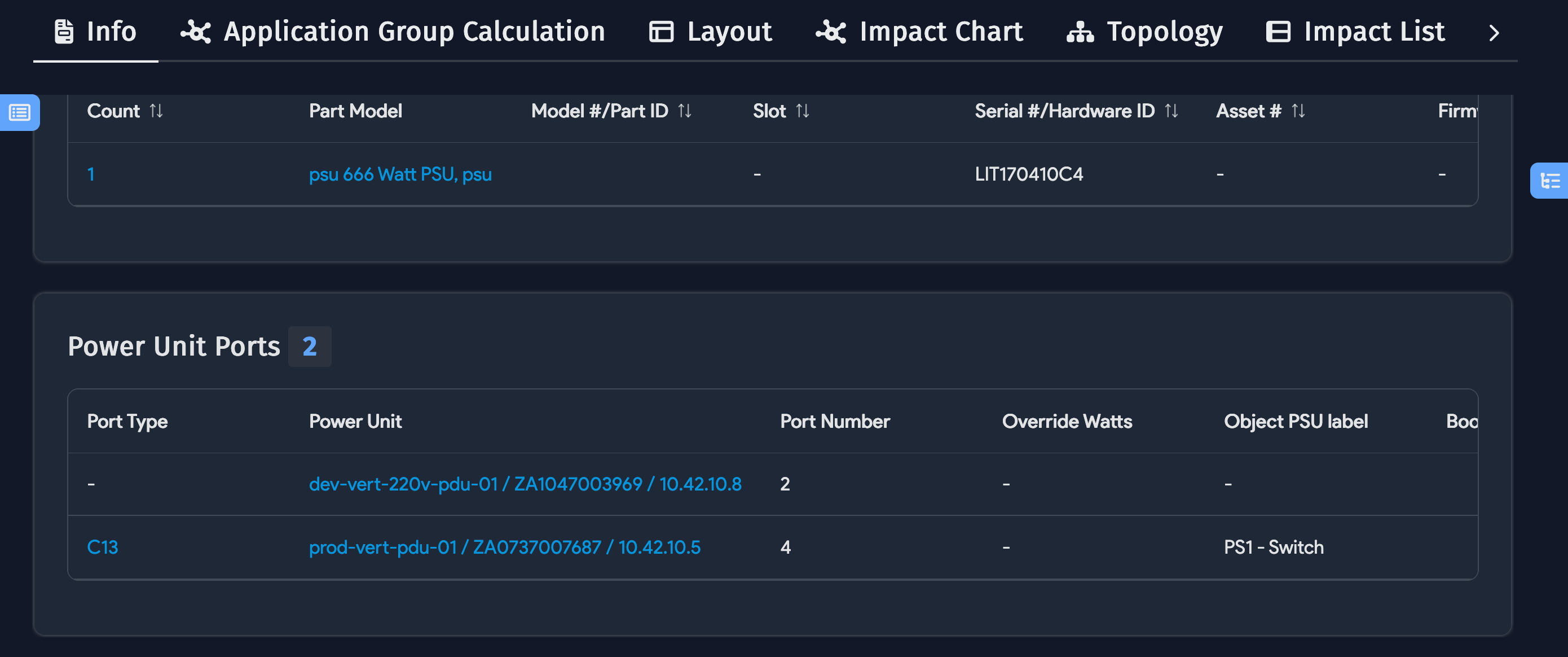Toggle sorting on the Asset # column
The image size is (1568, 657).
(1298, 111)
